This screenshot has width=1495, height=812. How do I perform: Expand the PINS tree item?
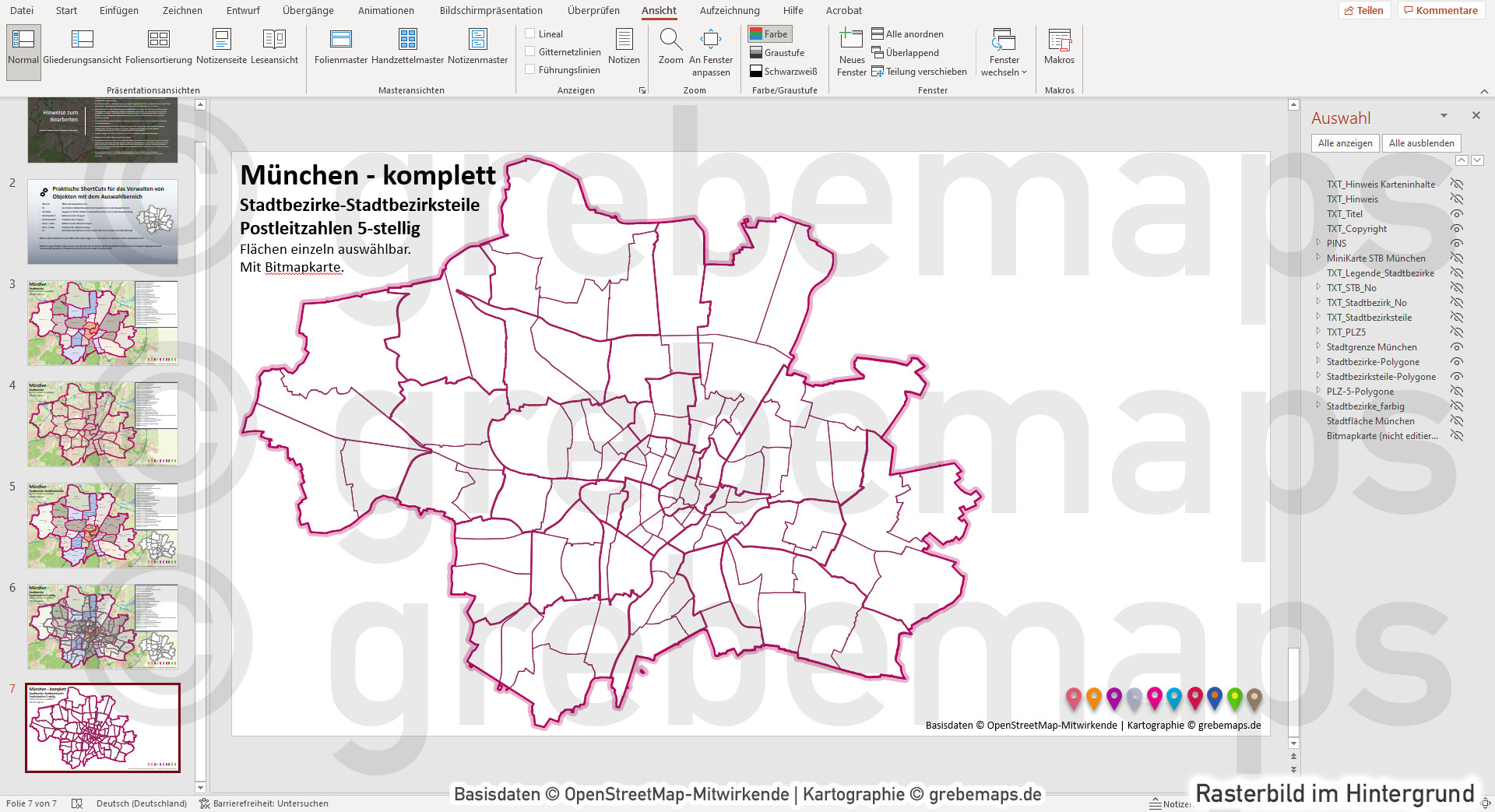coord(1317,243)
